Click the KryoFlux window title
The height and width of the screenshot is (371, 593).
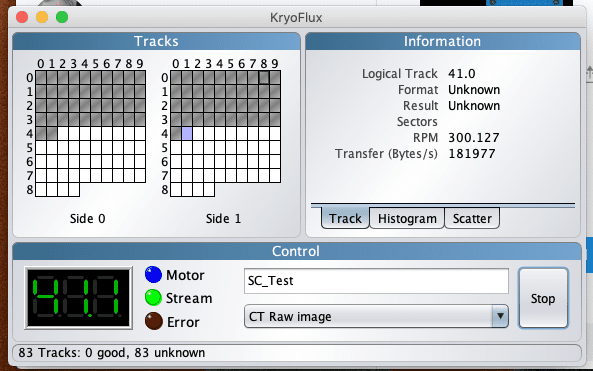click(x=296, y=18)
